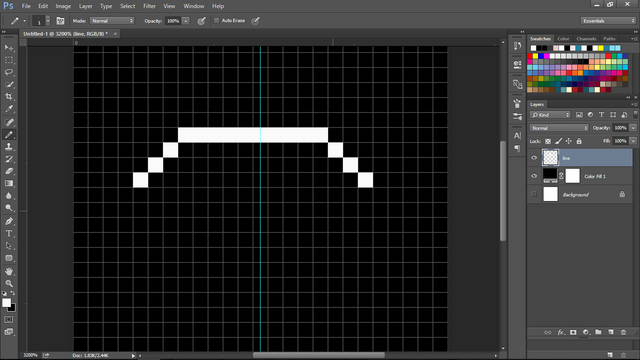Select the Gradient tool
The image size is (640, 360).
(x=9, y=183)
